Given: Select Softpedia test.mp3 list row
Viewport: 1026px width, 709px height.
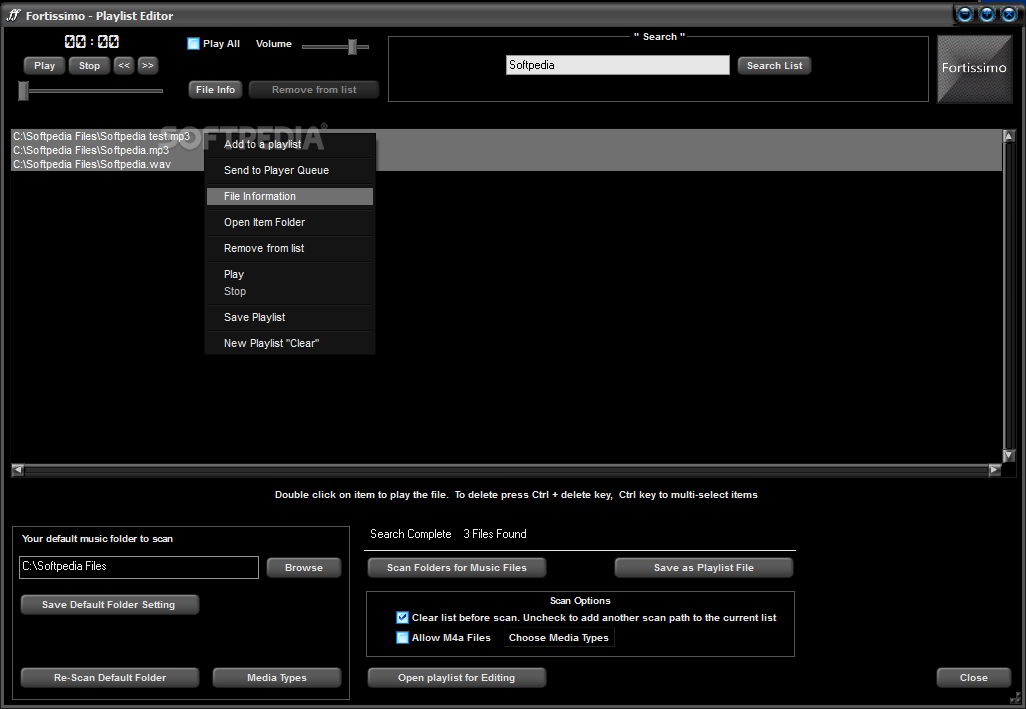Looking at the screenshot, I should 506,137.
